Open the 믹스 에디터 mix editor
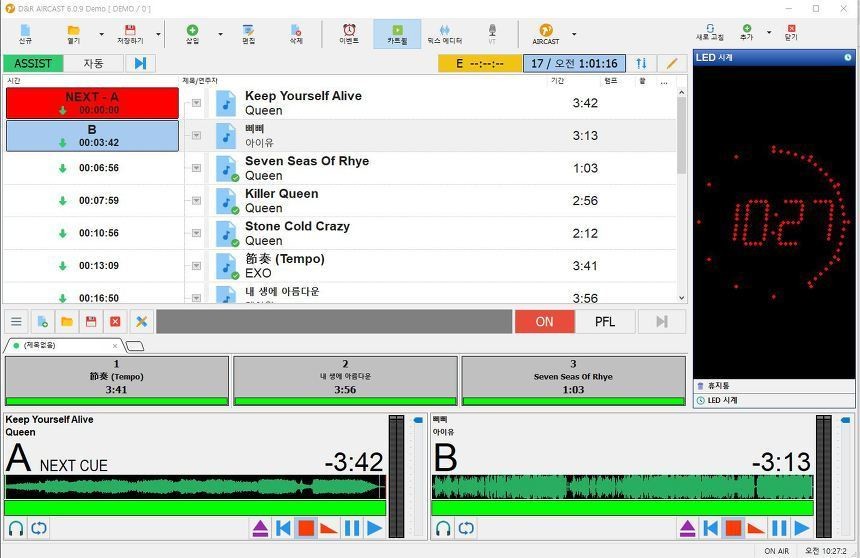 444,34
